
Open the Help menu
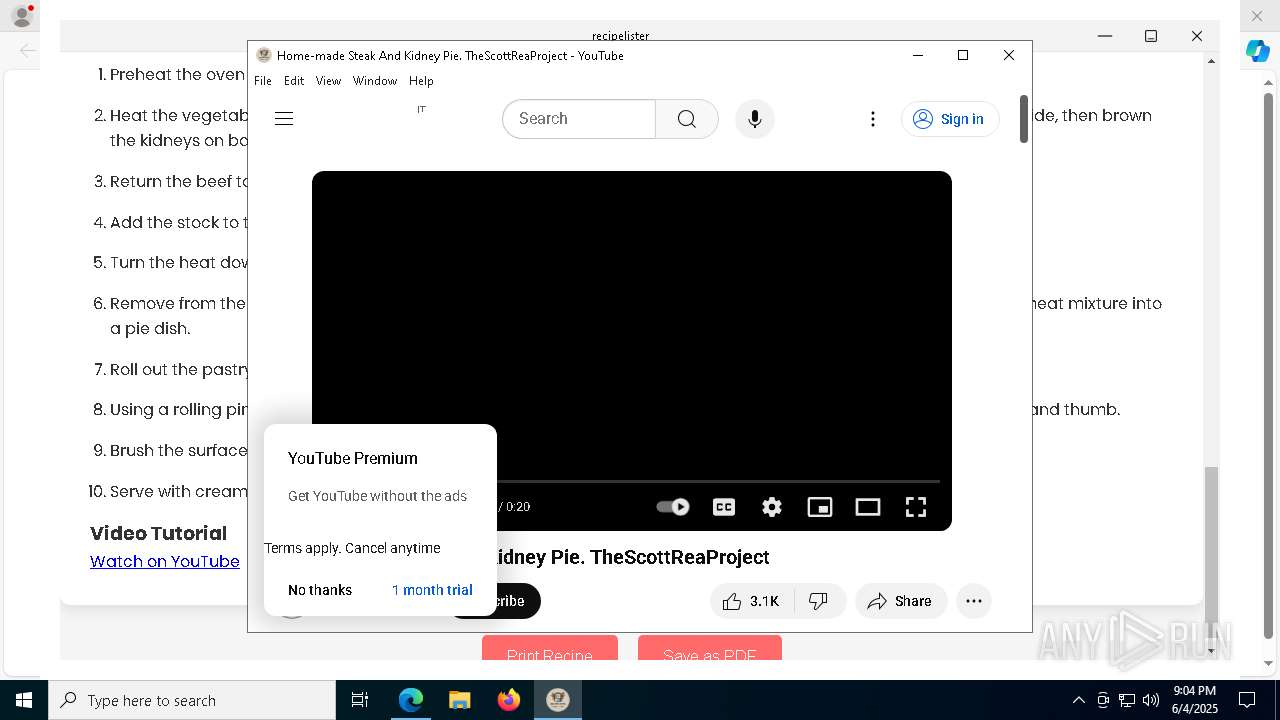point(421,81)
